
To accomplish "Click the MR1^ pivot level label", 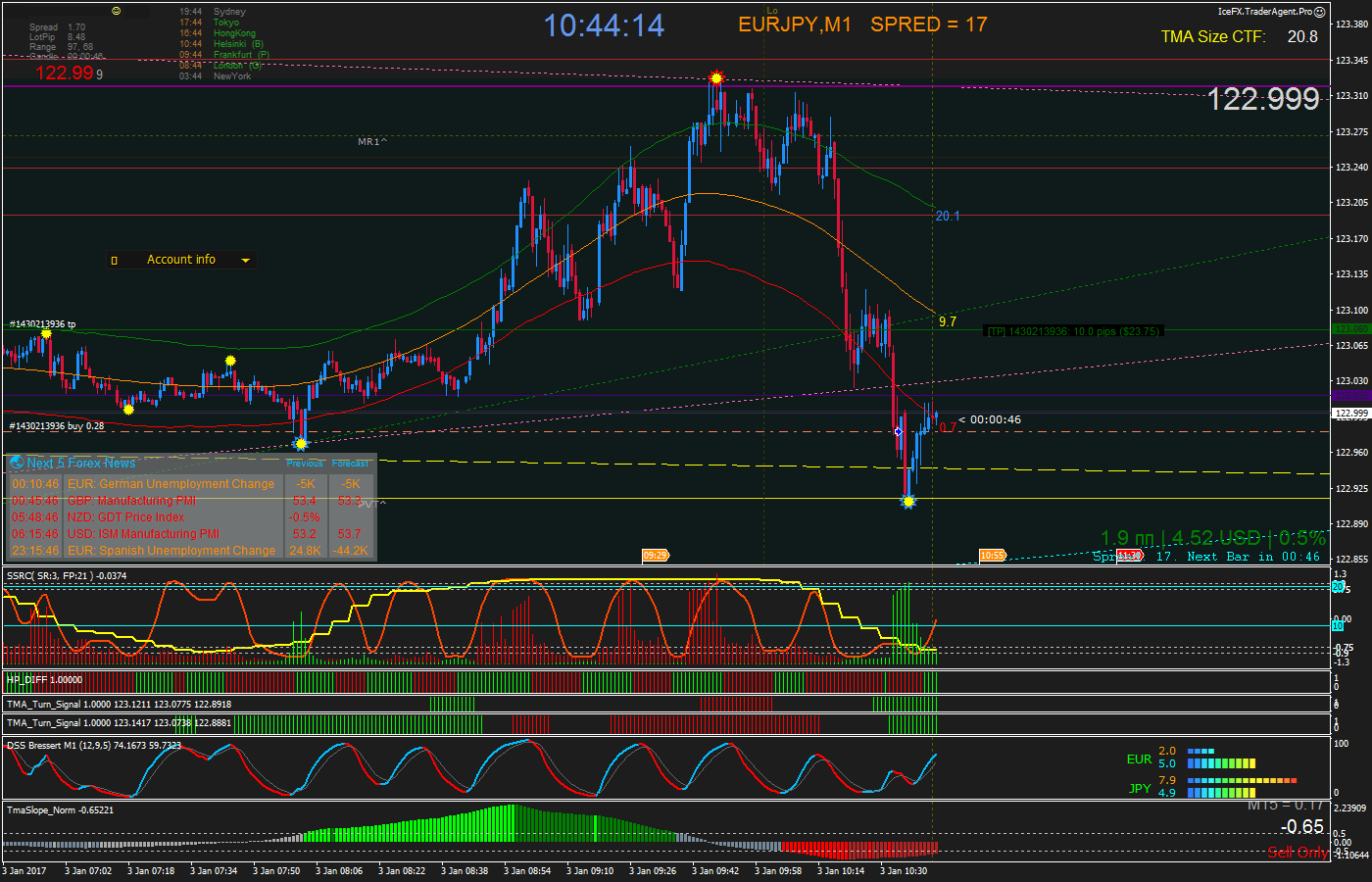I will coord(372,142).
